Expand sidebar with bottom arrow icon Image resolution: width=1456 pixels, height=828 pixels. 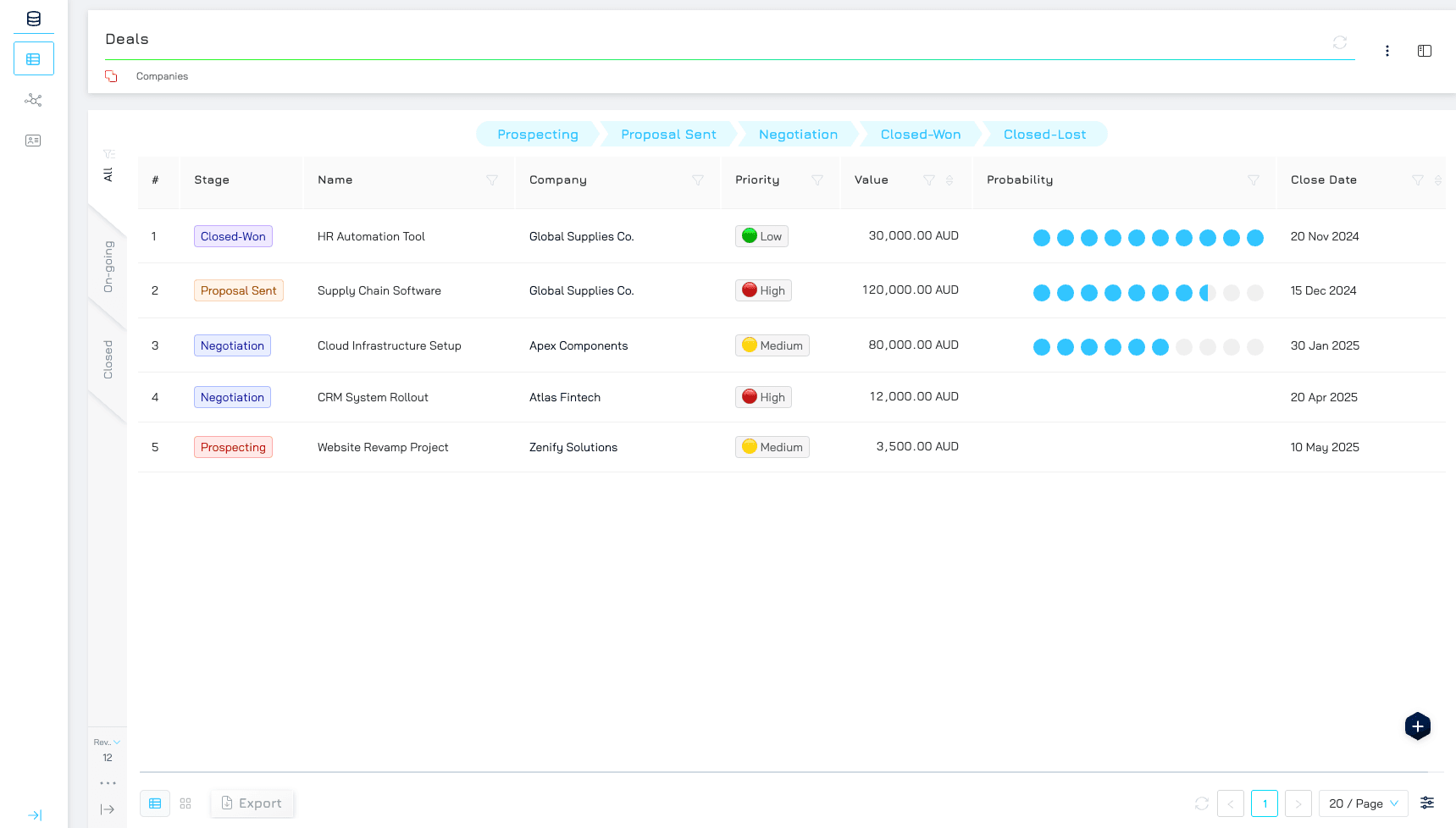pyautogui.click(x=35, y=815)
